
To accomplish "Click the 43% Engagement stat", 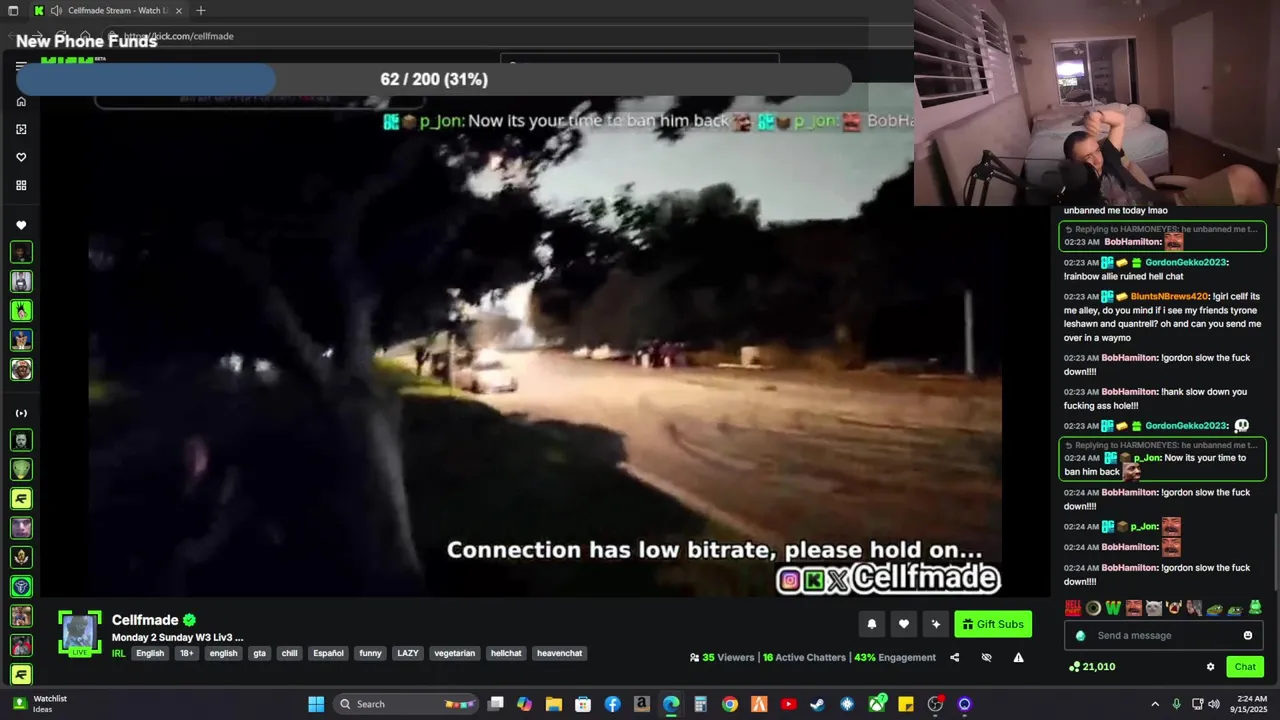I will pos(895,657).
